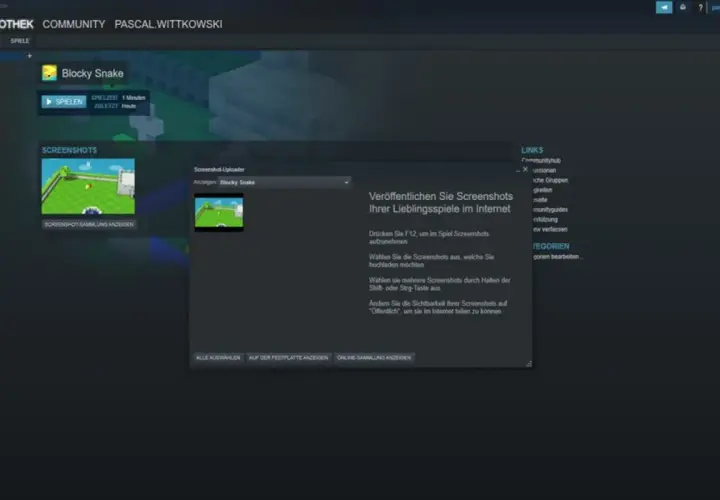This screenshot has height=500, width=720.
Task: Close the Screenshot-Uploader dialog
Action: coord(525,169)
